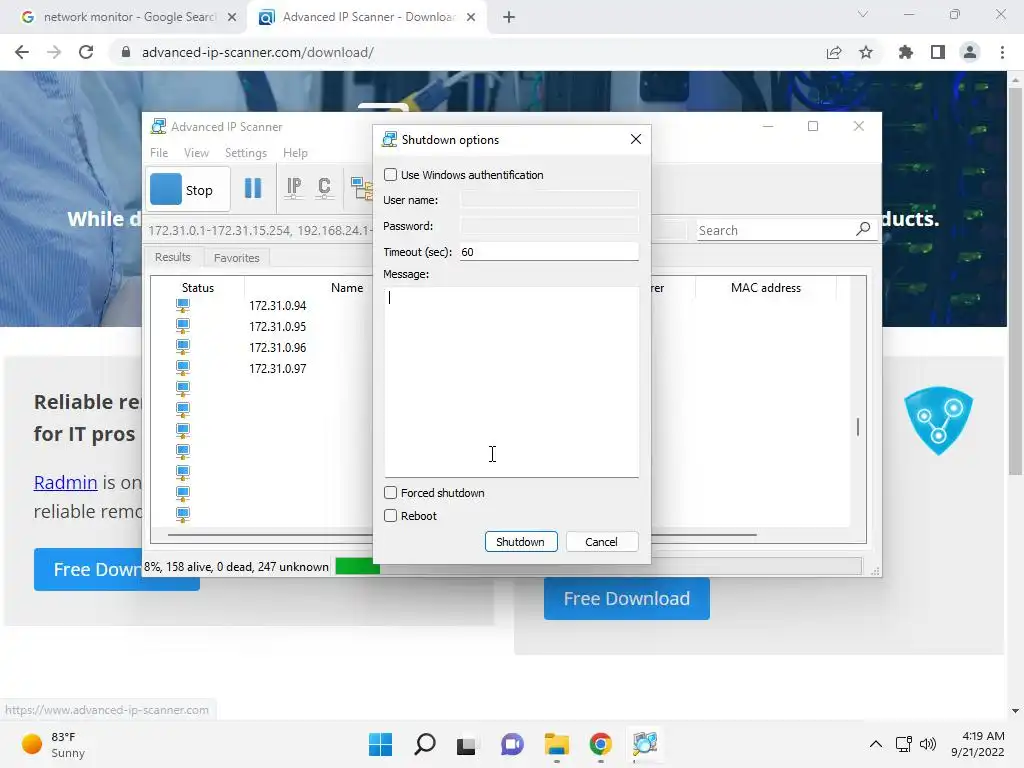Bookmark this page with the star
Screen dimensions: 1024x768
[x=866, y=52]
